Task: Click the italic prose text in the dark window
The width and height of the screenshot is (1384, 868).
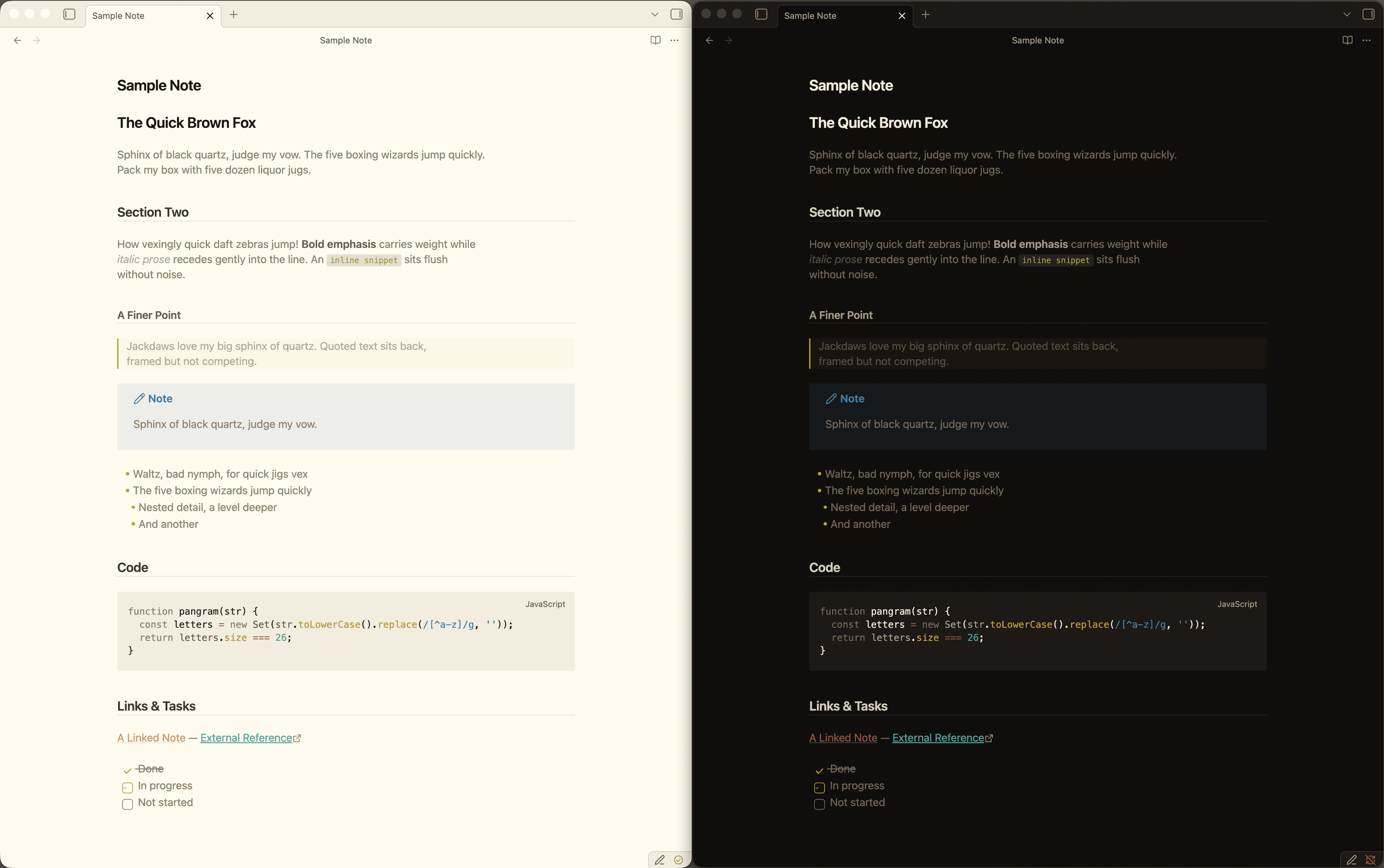Action: (x=835, y=260)
